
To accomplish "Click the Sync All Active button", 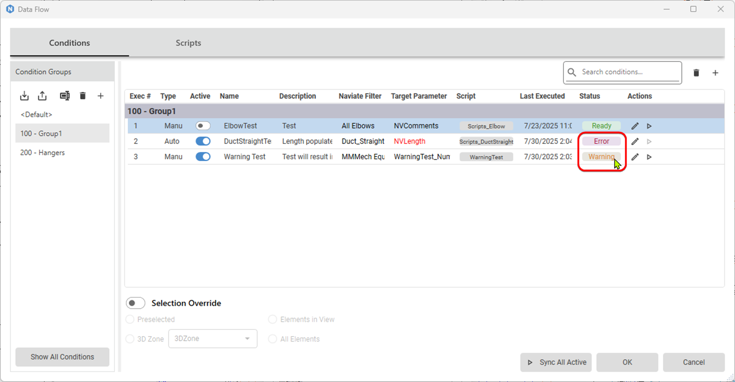I will pos(556,362).
